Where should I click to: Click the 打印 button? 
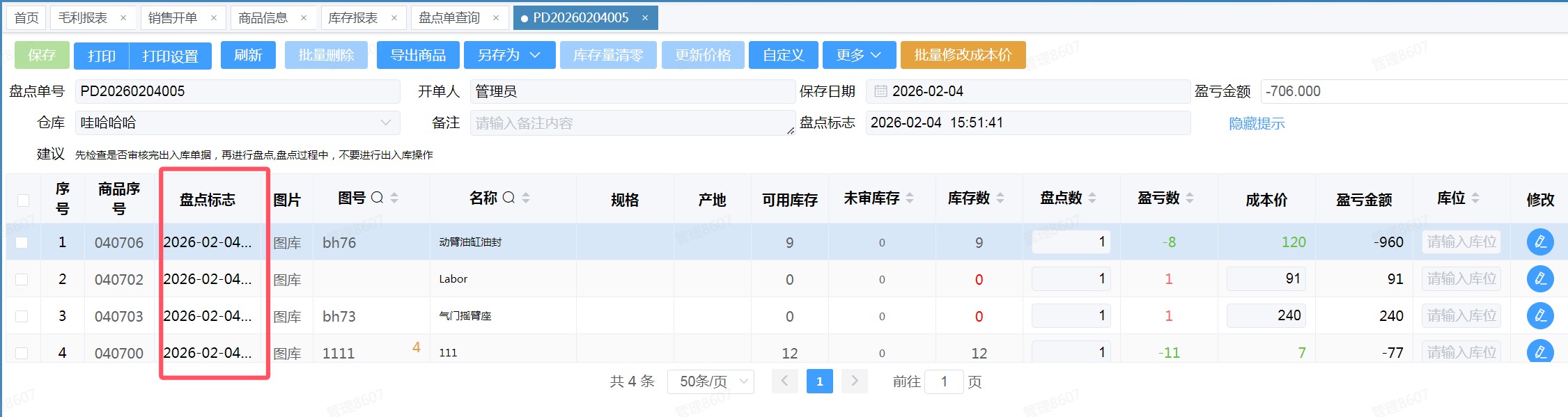tap(102, 56)
